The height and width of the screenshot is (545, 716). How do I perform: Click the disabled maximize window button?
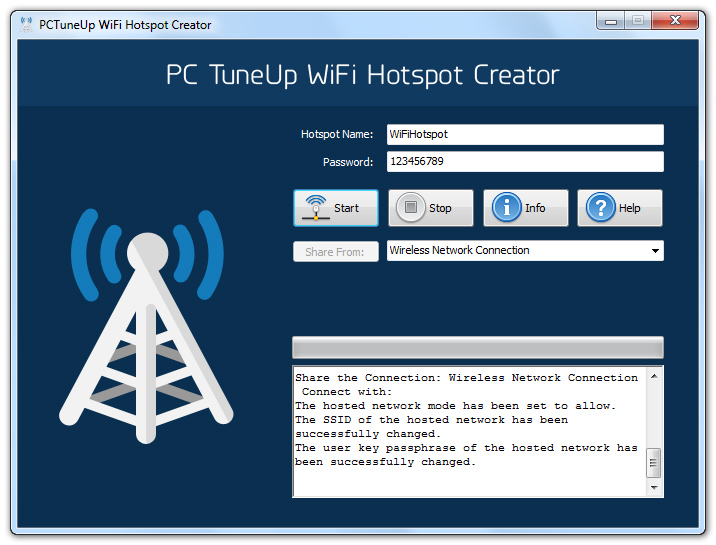(x=638, y=21)
